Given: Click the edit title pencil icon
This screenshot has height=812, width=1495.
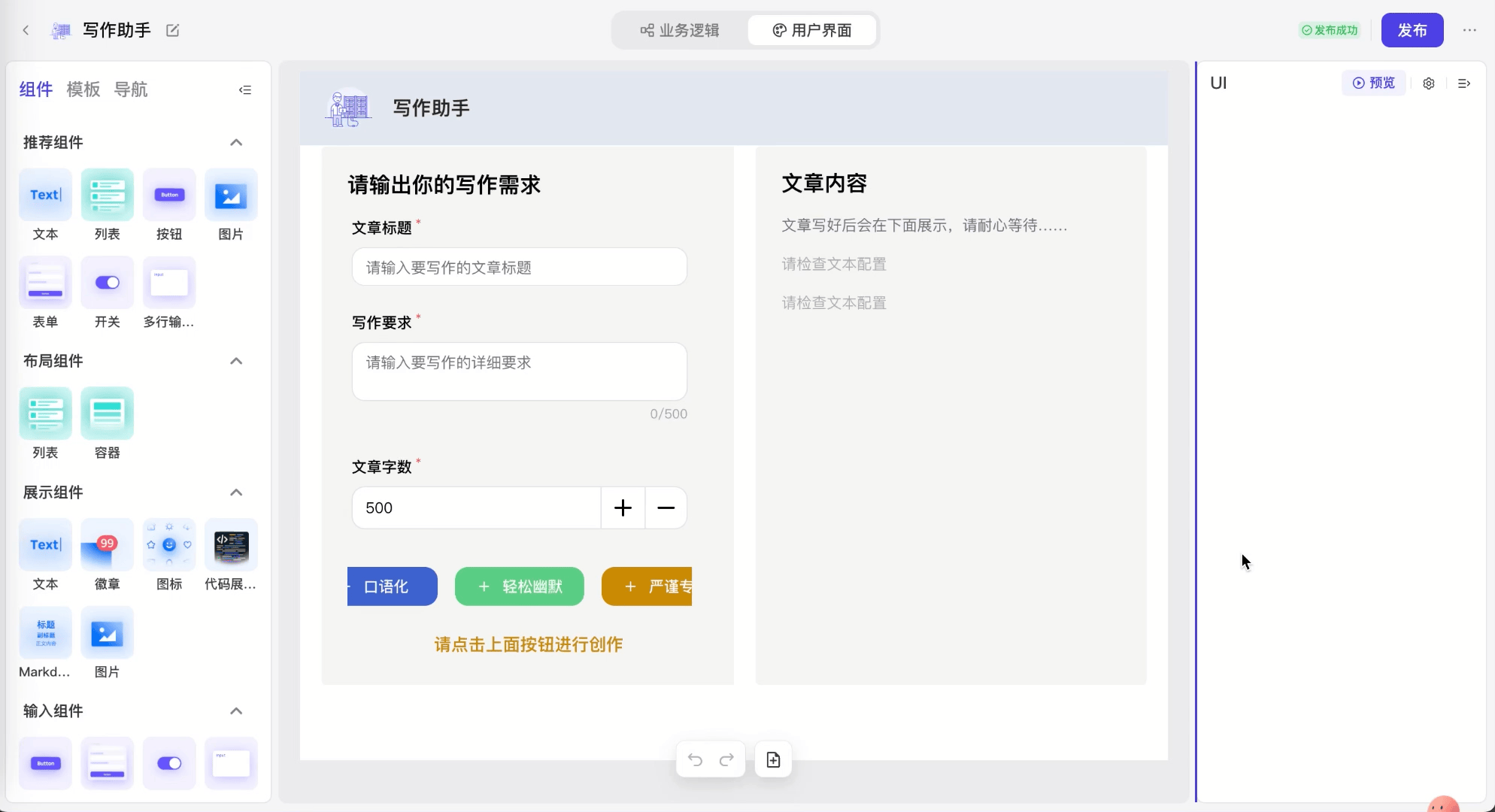Looking at the screenshot, I should tap(172, 30).
